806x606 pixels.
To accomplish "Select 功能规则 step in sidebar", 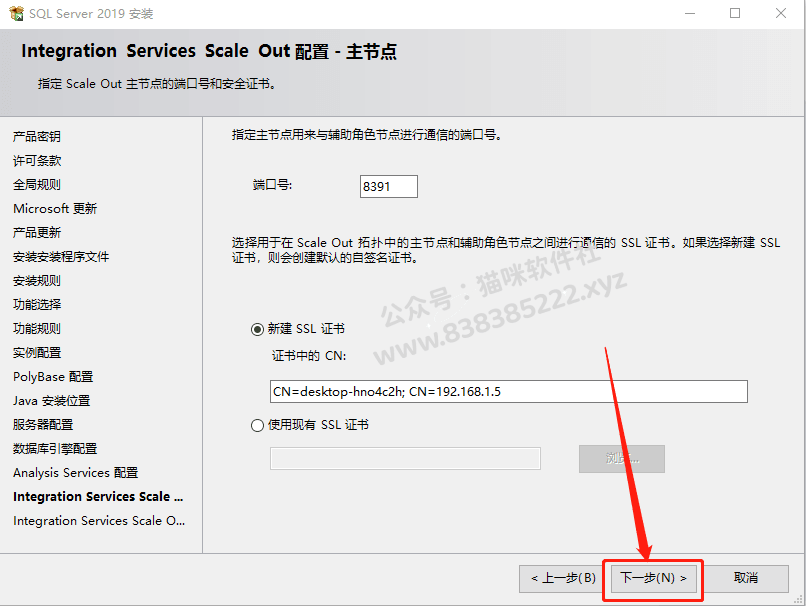I will tap(37, 328).
